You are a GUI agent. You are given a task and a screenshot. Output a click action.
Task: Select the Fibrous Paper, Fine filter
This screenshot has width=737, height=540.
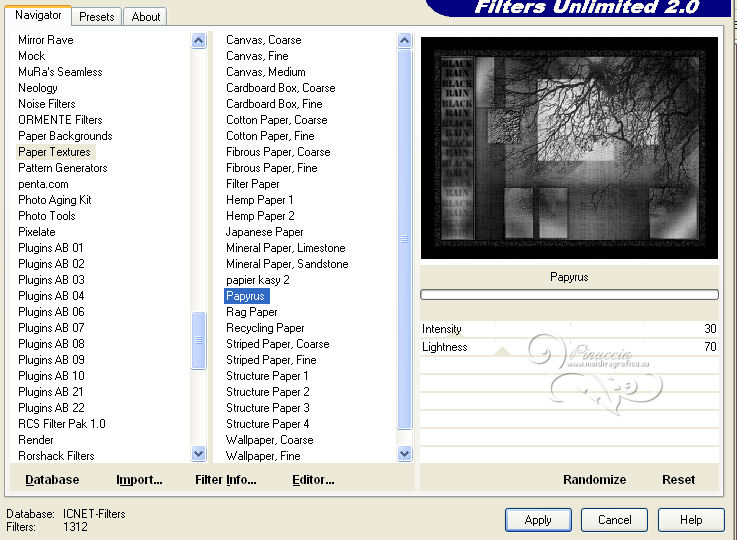[272, 168]
